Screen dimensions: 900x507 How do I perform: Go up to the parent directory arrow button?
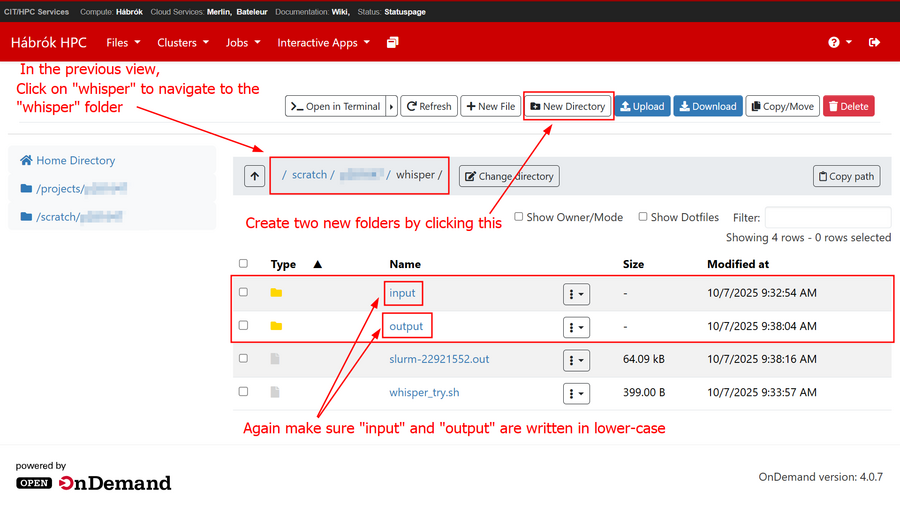pyautogui.click(x=255, y=176)
